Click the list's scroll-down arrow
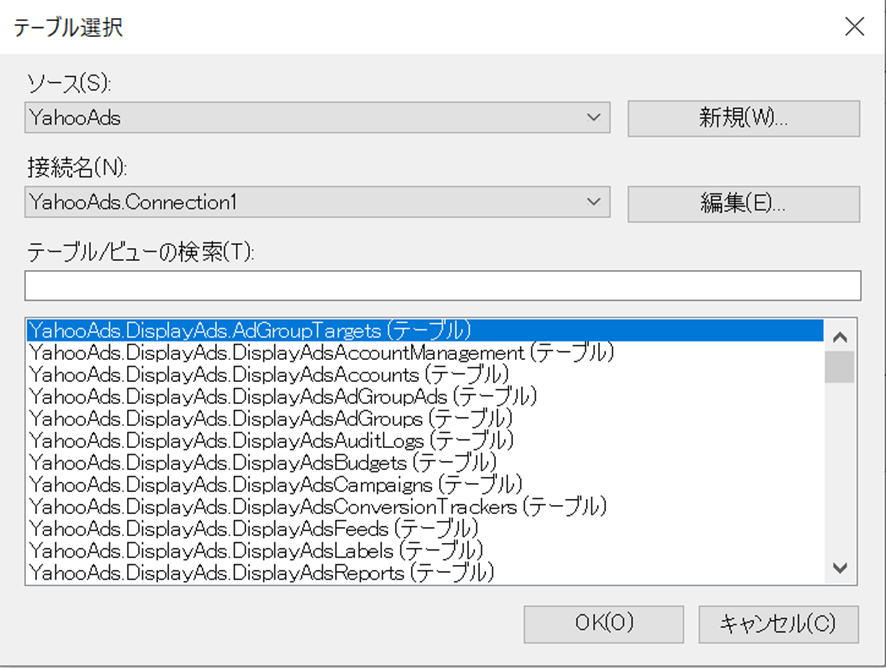This screenshot has width=886, height=668. click(x=840, y=568)
